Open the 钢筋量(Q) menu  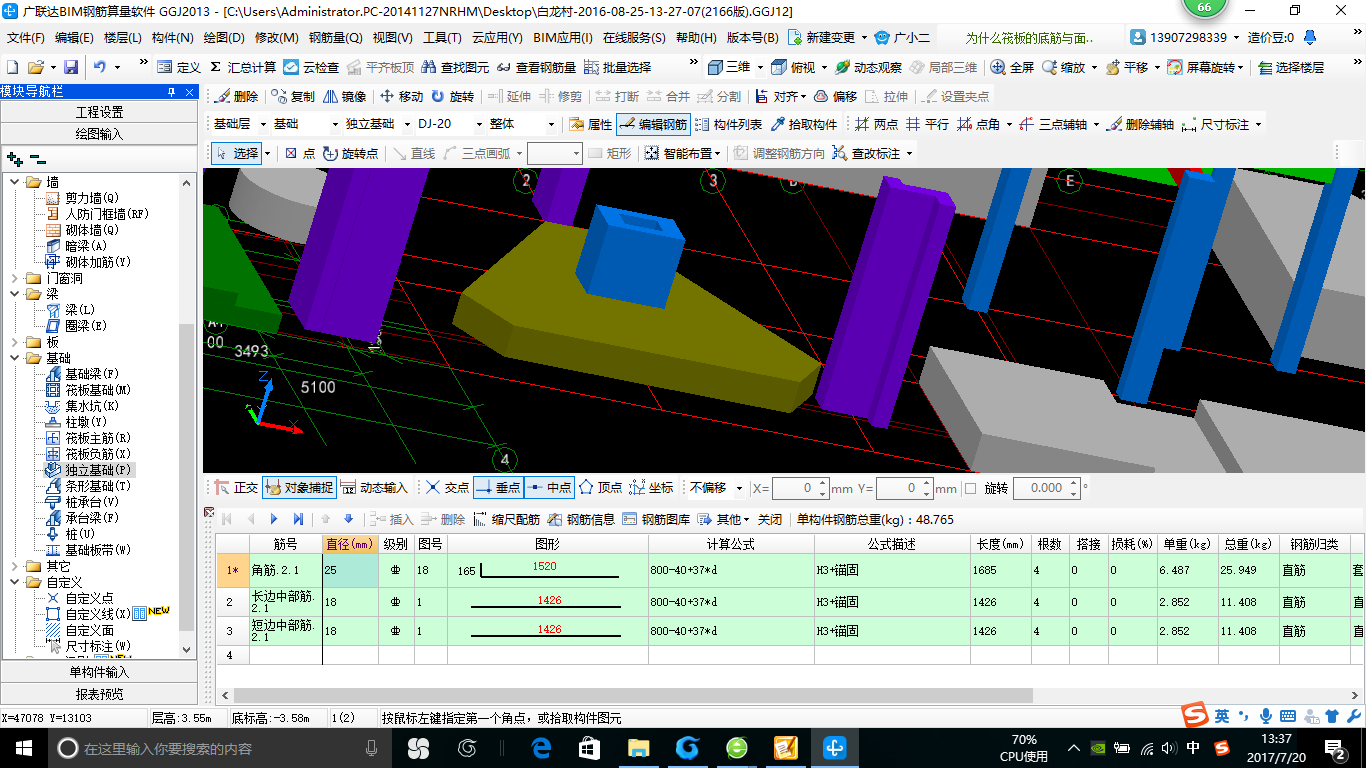click(335, 38)
